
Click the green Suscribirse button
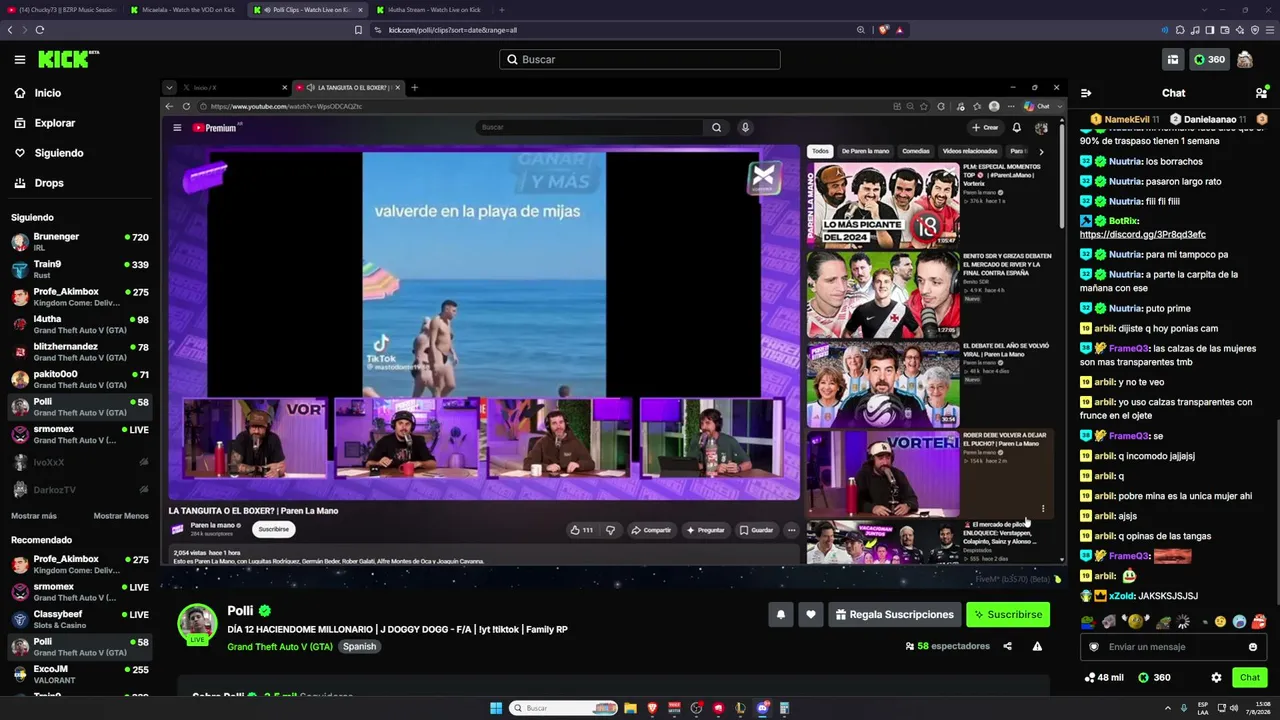[1008, 614]
